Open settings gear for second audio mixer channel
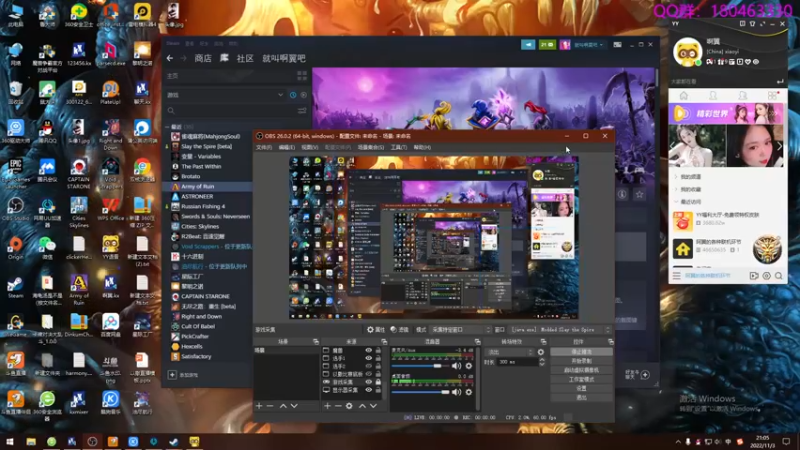Viewport: 800px width, 450px height. click(469, 392)
